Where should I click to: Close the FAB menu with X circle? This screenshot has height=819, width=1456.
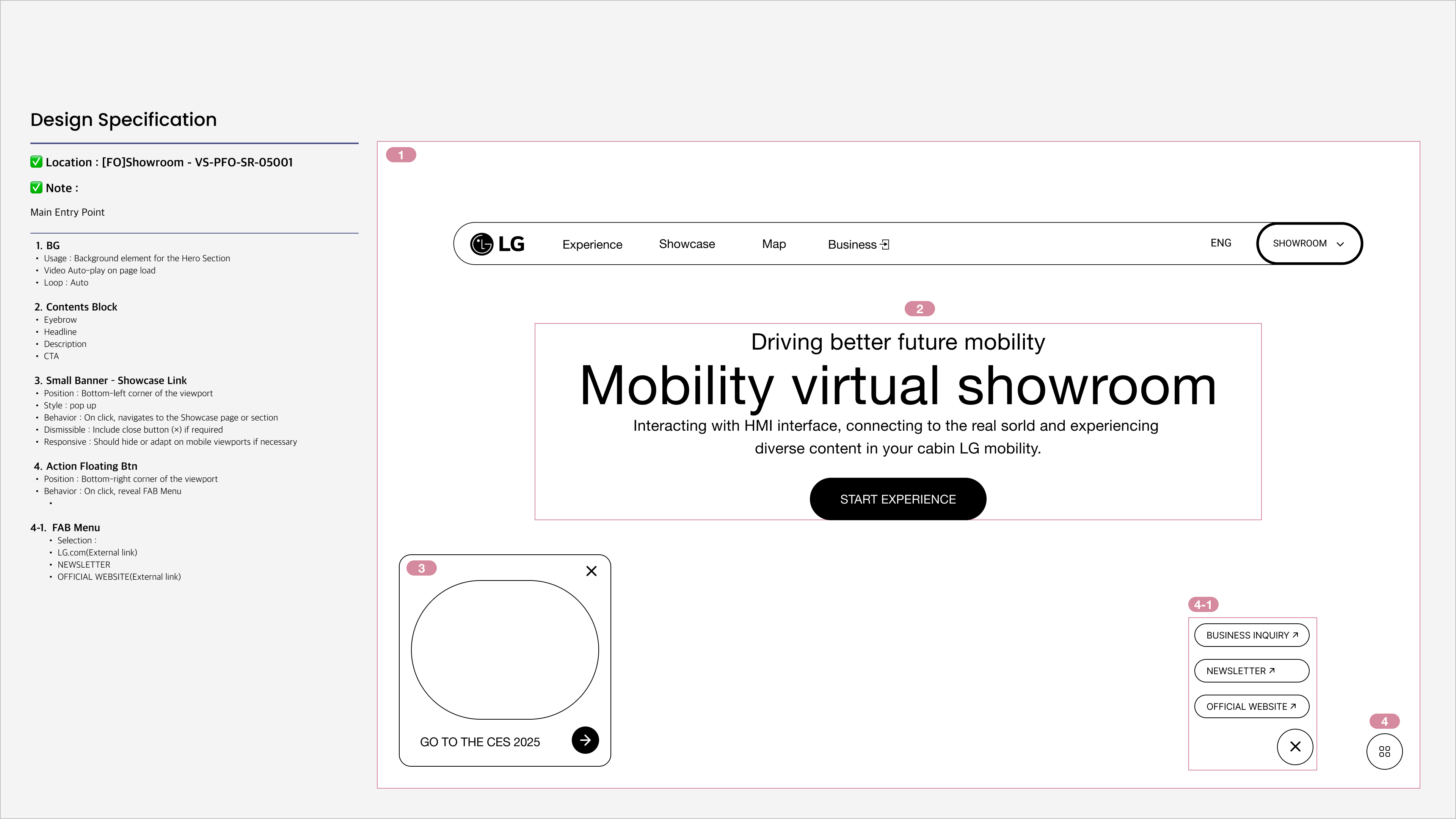click(1295, 747)
